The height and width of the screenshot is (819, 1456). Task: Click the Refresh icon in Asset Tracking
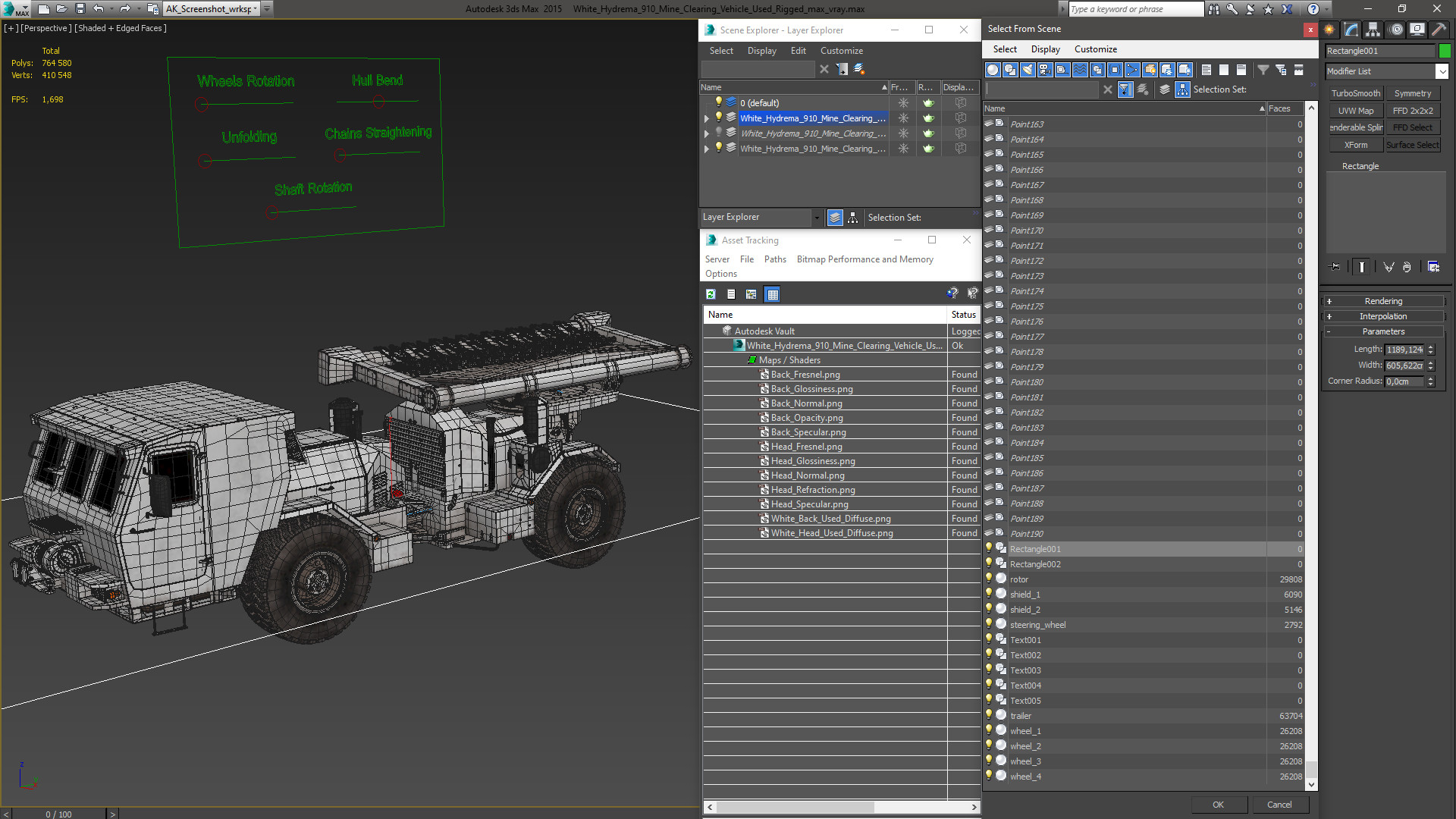(x=711, y=294)
